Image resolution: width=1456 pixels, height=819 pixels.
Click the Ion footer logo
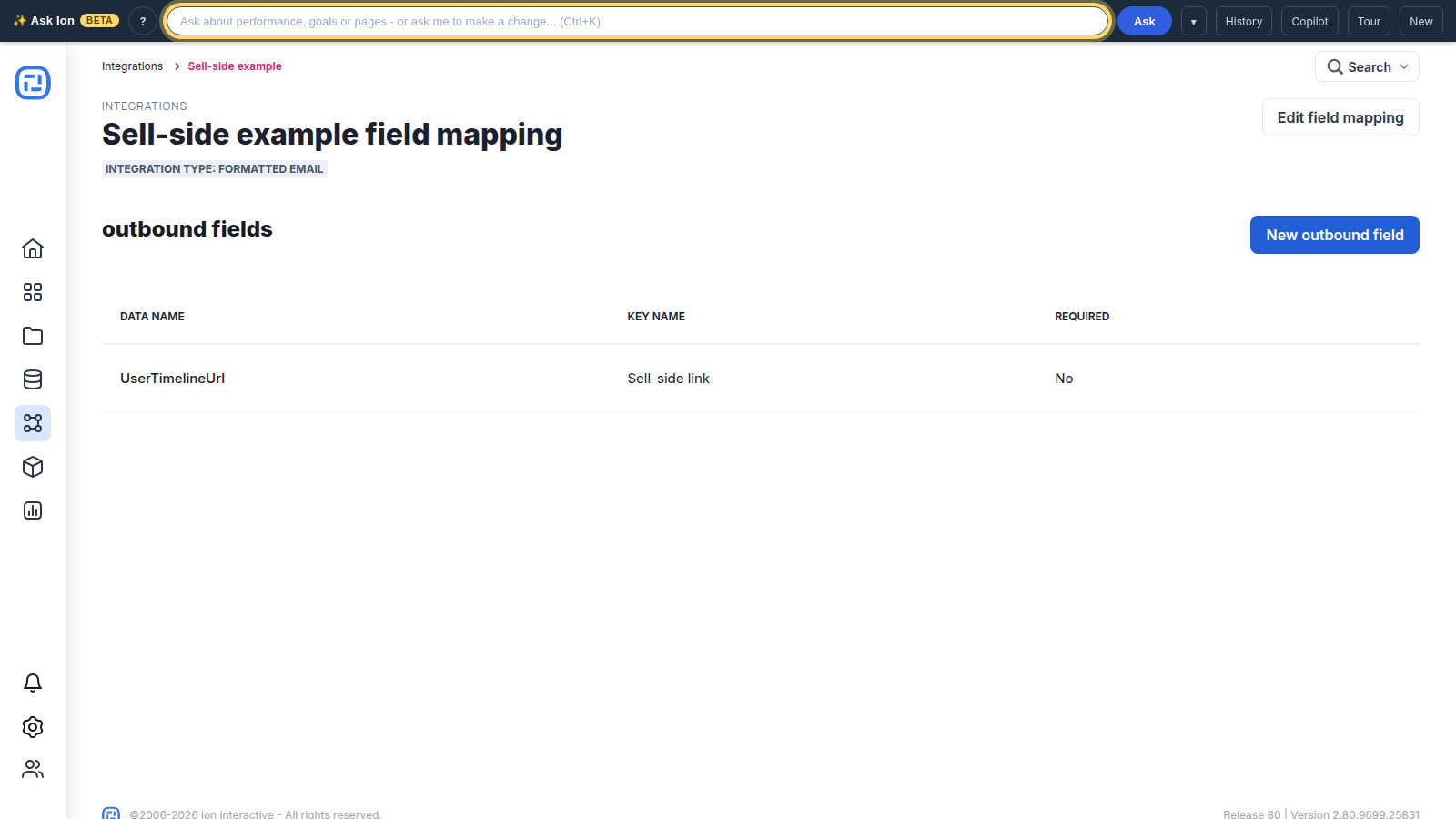(x=111, y=814)
